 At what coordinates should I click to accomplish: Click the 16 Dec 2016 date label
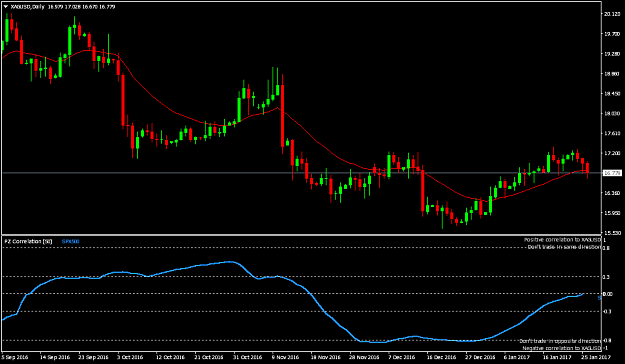(x=441, y=357)
